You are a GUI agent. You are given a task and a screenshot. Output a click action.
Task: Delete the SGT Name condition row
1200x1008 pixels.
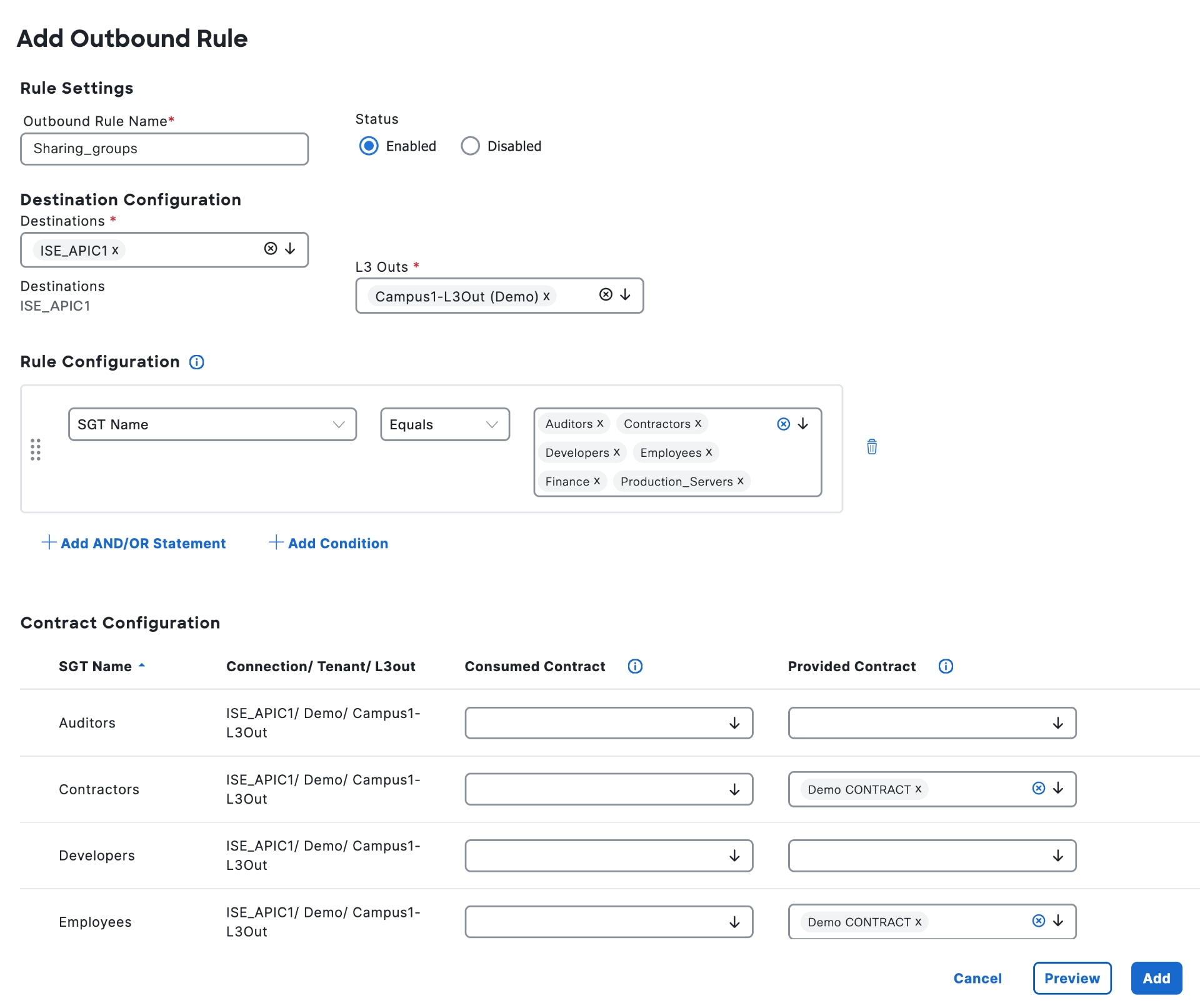click(x=872, y=447)
